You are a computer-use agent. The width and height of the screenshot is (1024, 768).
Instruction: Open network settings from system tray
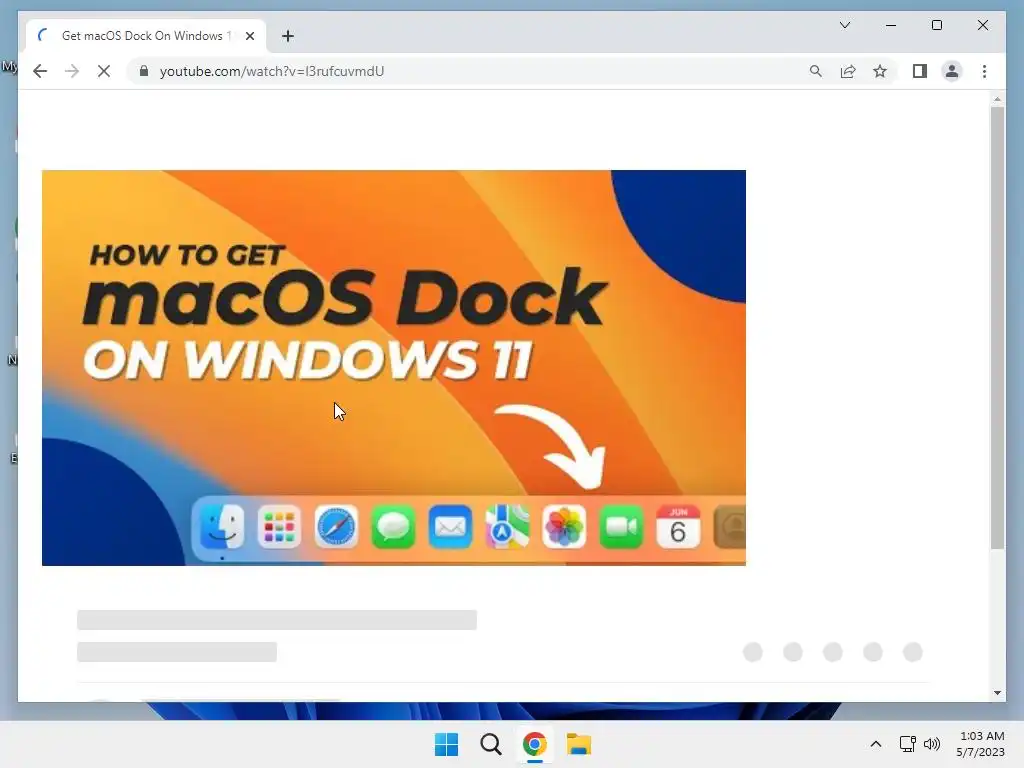[x=907, y=744]
